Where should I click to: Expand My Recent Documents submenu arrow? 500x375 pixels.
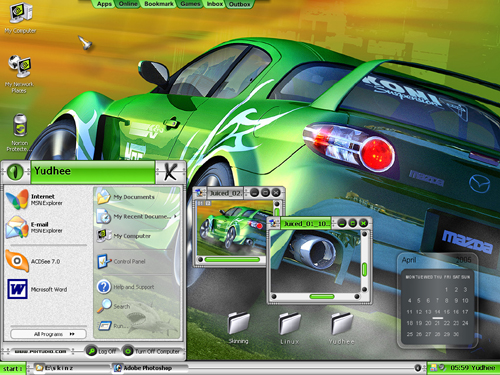pyautogui.click(x=175, y=216)
